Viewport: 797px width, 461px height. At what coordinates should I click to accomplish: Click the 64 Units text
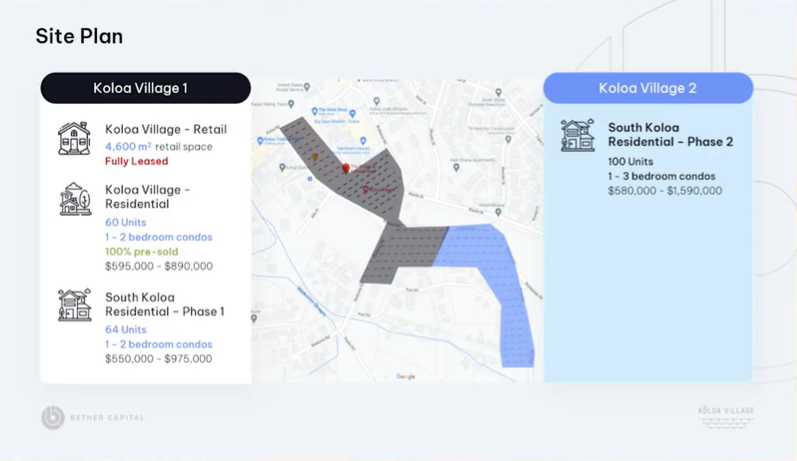coord(126,329)
